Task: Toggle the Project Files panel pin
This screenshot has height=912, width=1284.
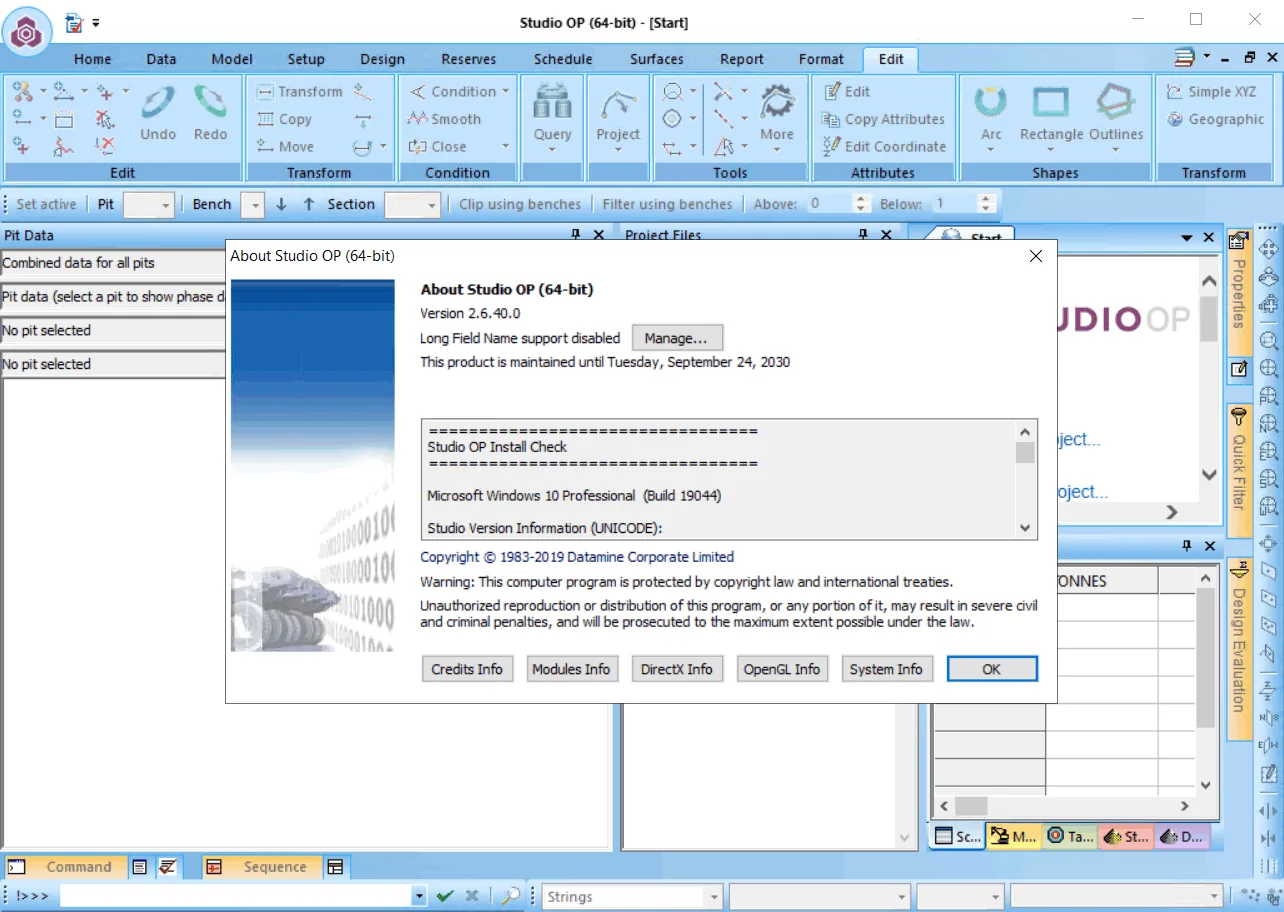Action: point(863,235)
